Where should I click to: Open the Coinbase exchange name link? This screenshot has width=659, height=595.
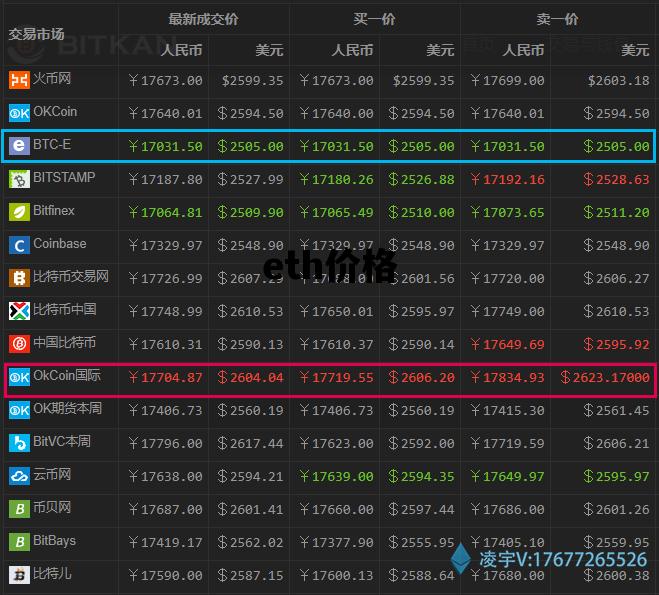click(x=60, y=243)
